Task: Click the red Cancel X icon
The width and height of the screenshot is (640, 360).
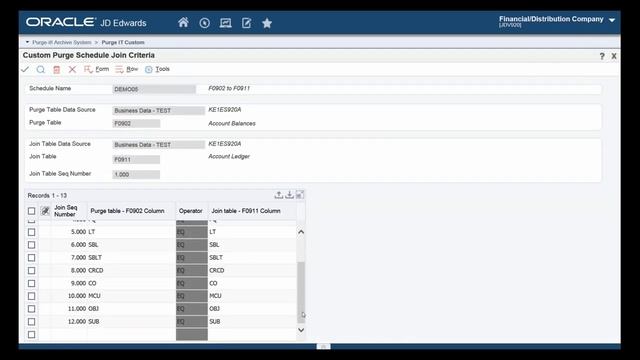Action: coord(72,69)
